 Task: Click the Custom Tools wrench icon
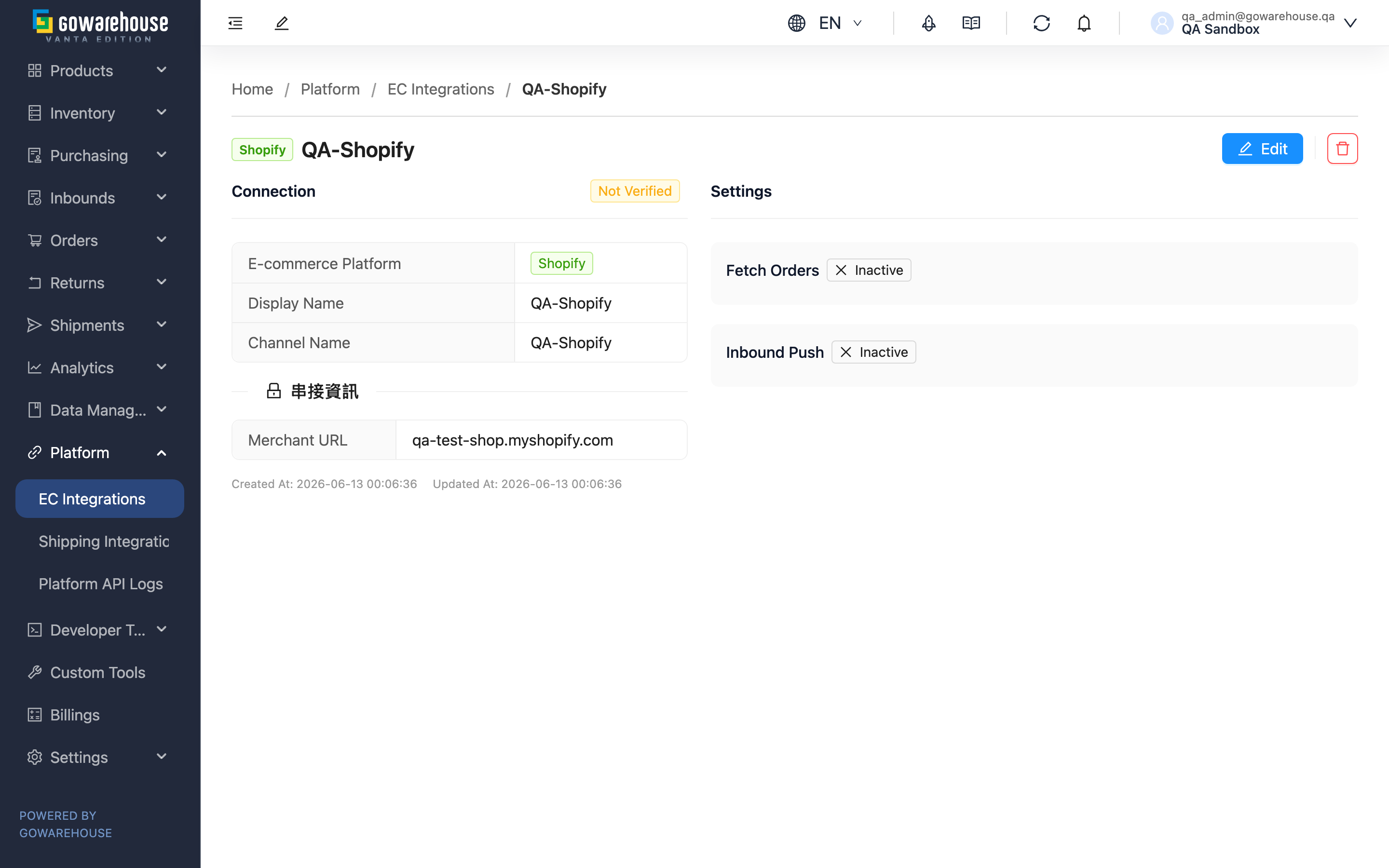click(34, 672)
